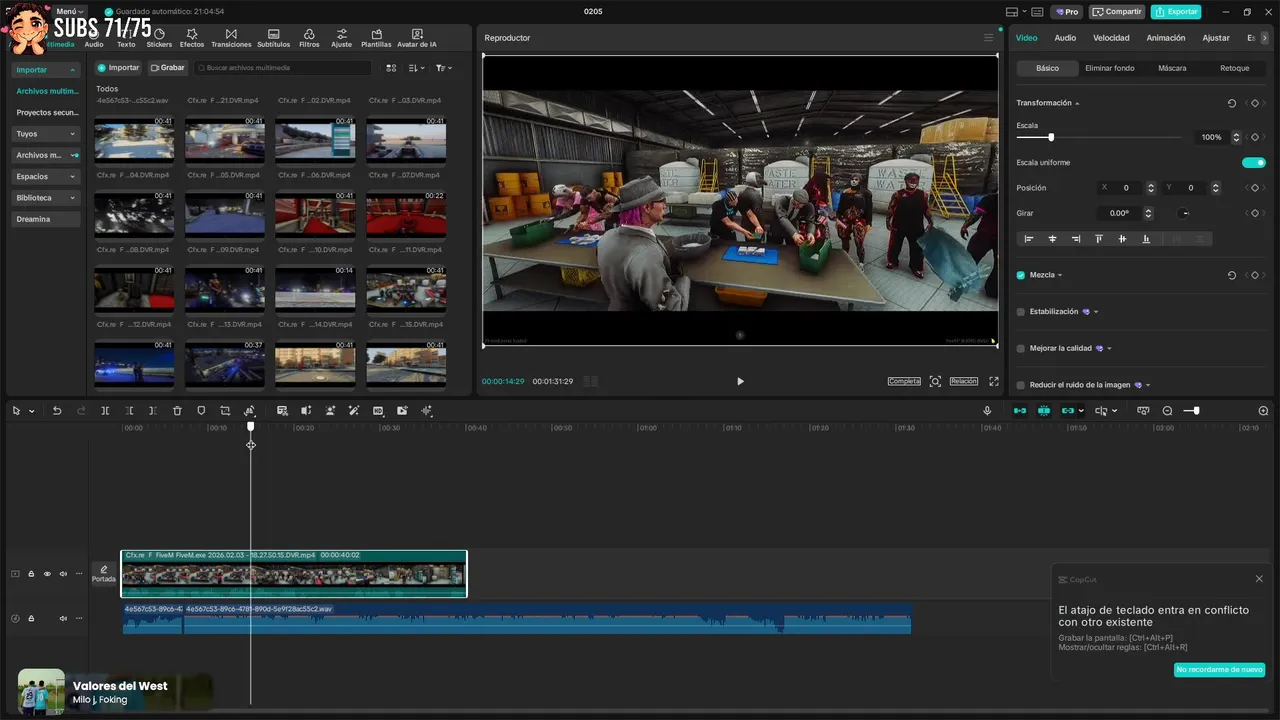Toggle the Escala uniforme switch
Screen dimensions: 1280x720
(1253, 162)
